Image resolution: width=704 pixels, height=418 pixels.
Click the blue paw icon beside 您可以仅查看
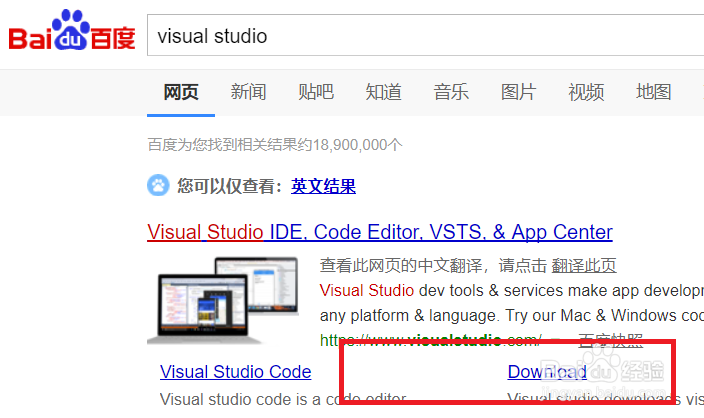click(x=158, y=185)
